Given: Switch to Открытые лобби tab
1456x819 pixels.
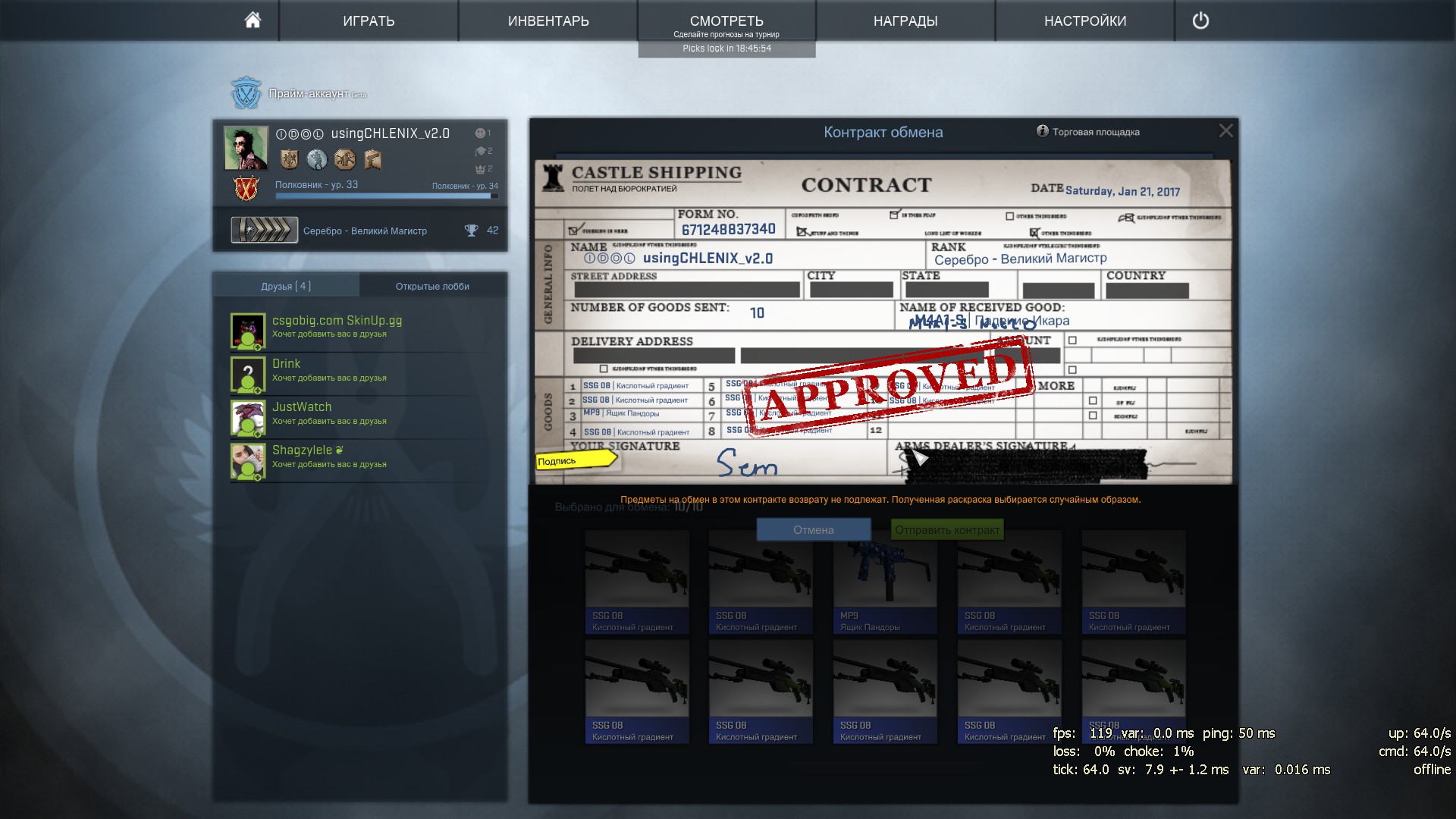Looking at the screenshot, I should coord(432,286).
